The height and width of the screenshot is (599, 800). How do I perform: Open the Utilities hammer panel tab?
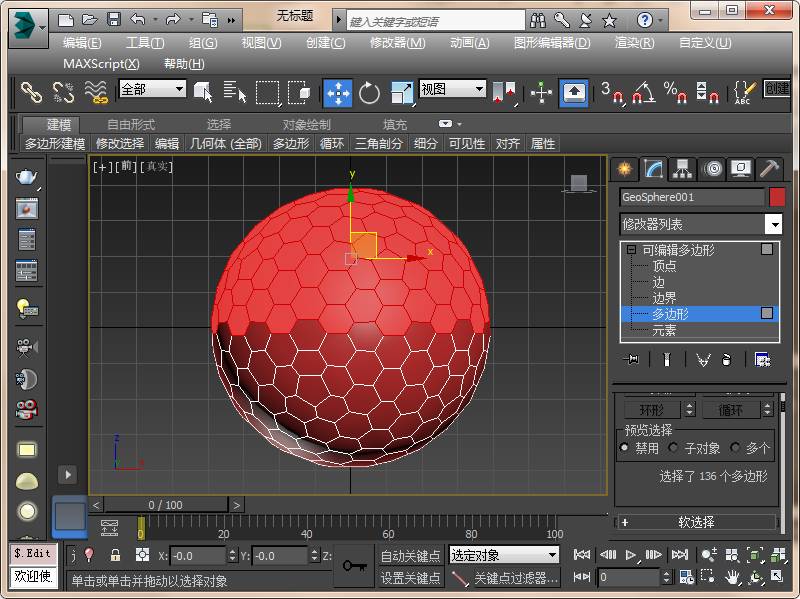click(x=769, y=168)
